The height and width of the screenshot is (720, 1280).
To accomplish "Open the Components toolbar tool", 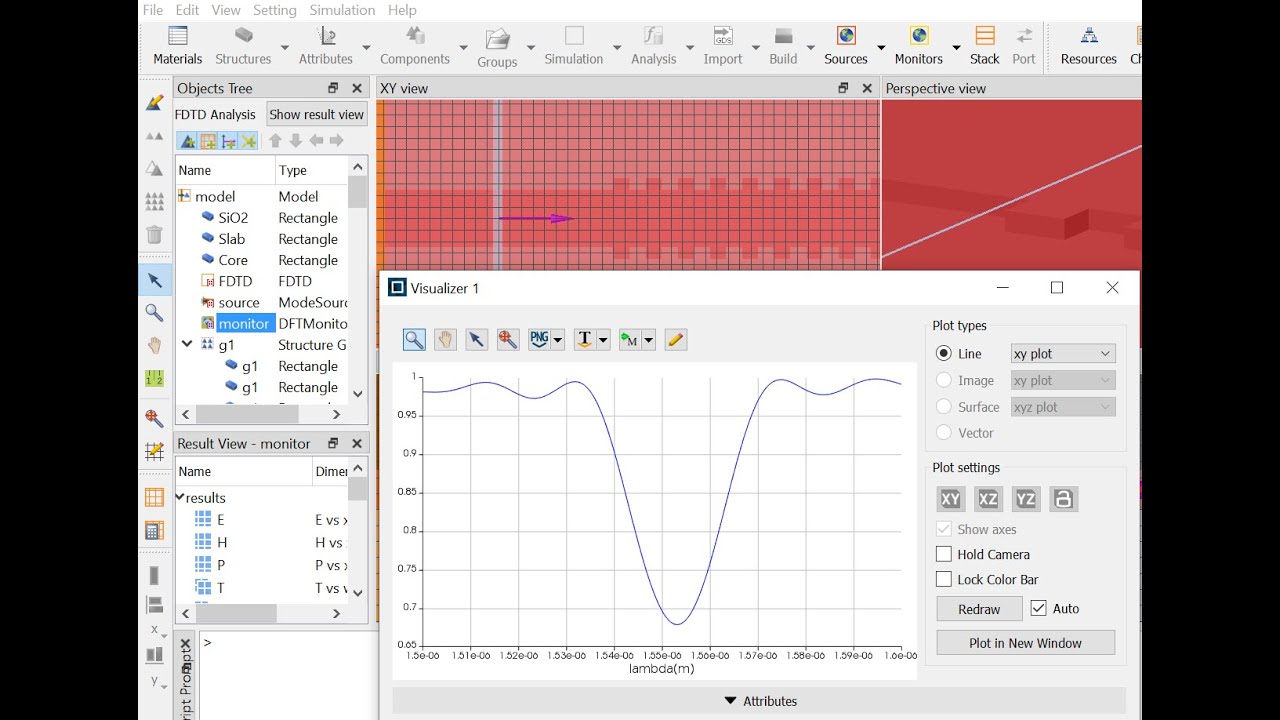I will 415,46.
